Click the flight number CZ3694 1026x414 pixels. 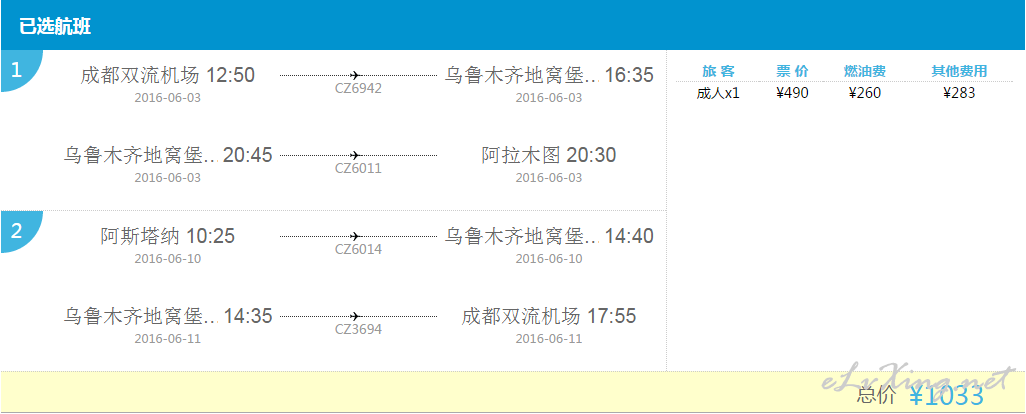pyautogui.click(x=358, y=330)
